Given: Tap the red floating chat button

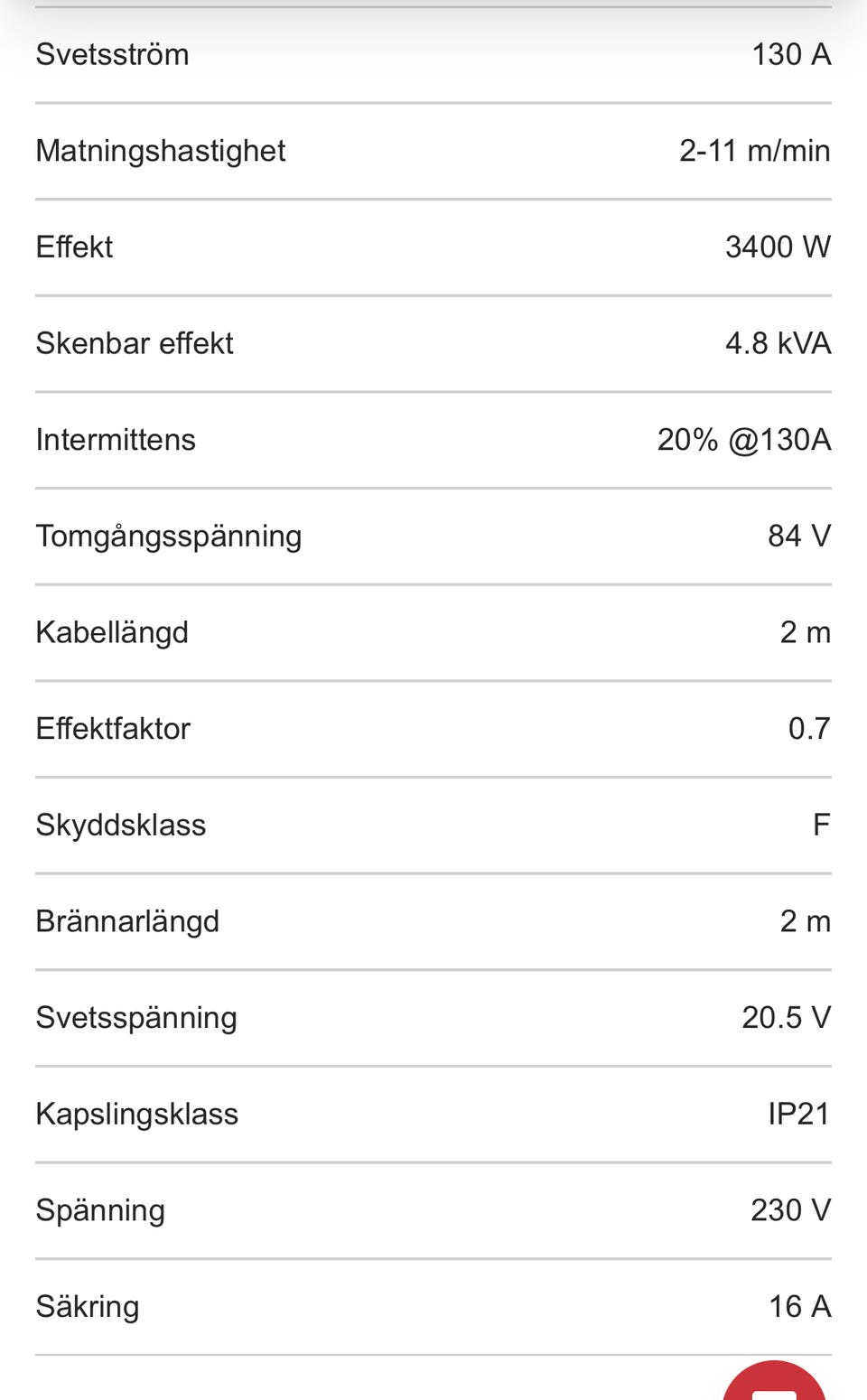Looking at the screenshot, I should [x=775, y=1382].
